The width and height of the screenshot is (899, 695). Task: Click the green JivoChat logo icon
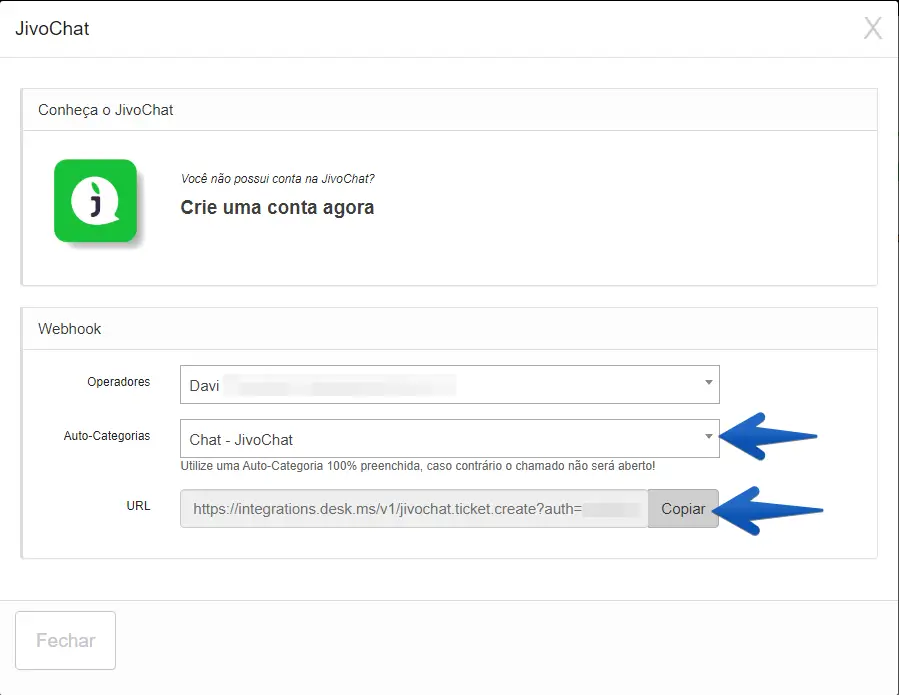click(x=95, y=200)
